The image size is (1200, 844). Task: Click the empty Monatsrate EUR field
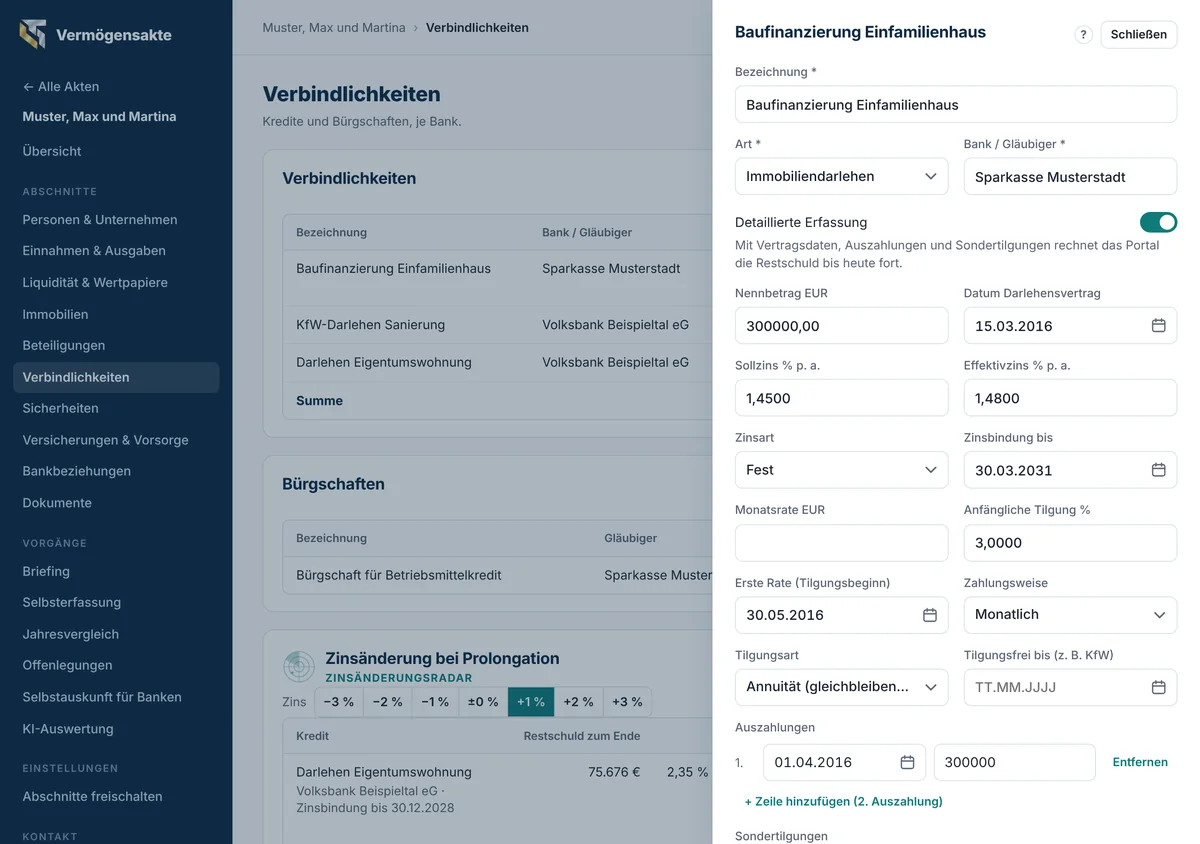coord(841,543)
